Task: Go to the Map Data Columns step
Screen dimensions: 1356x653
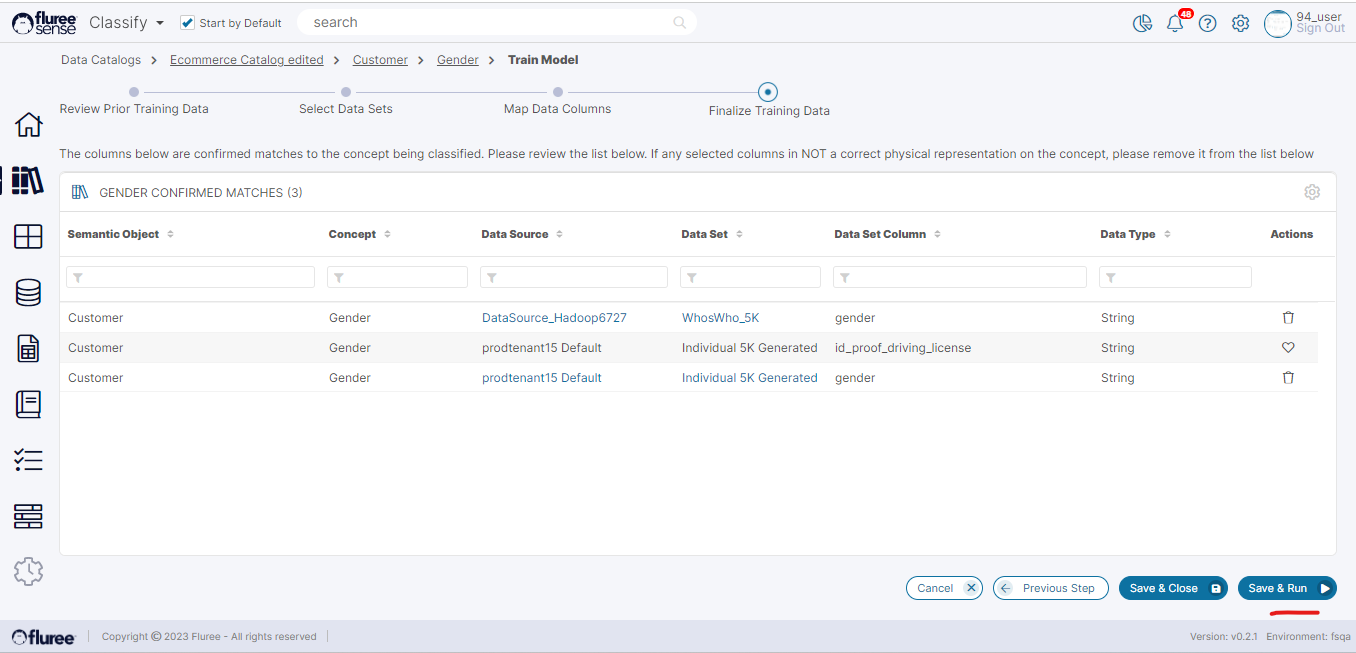Action: (557, 93)
